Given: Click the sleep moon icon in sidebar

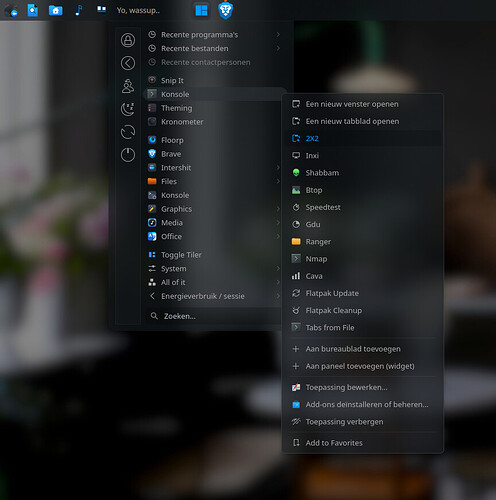Looking at the screenshot, I should 128,109.
